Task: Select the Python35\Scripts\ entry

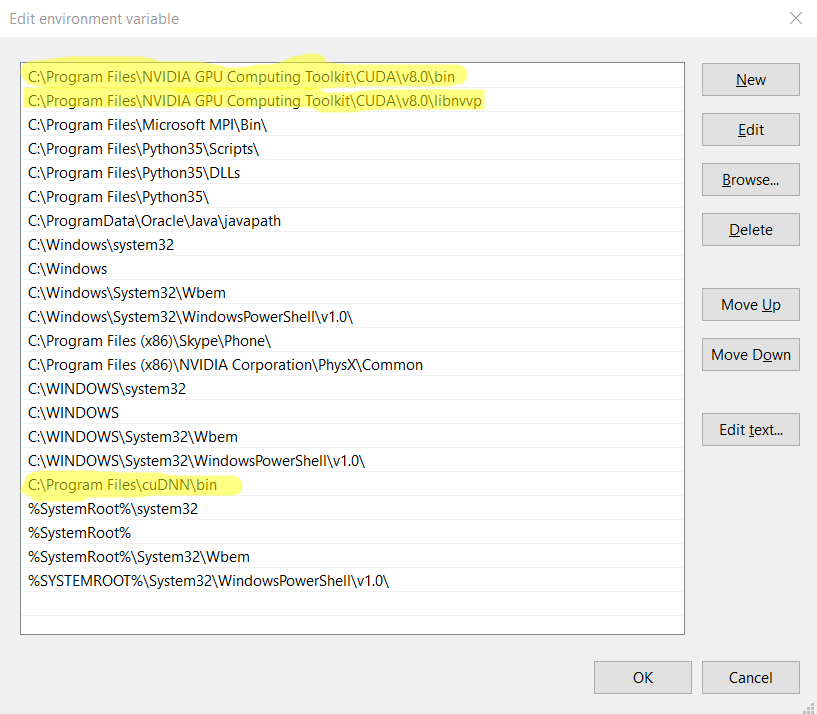Action: point(352,149)
